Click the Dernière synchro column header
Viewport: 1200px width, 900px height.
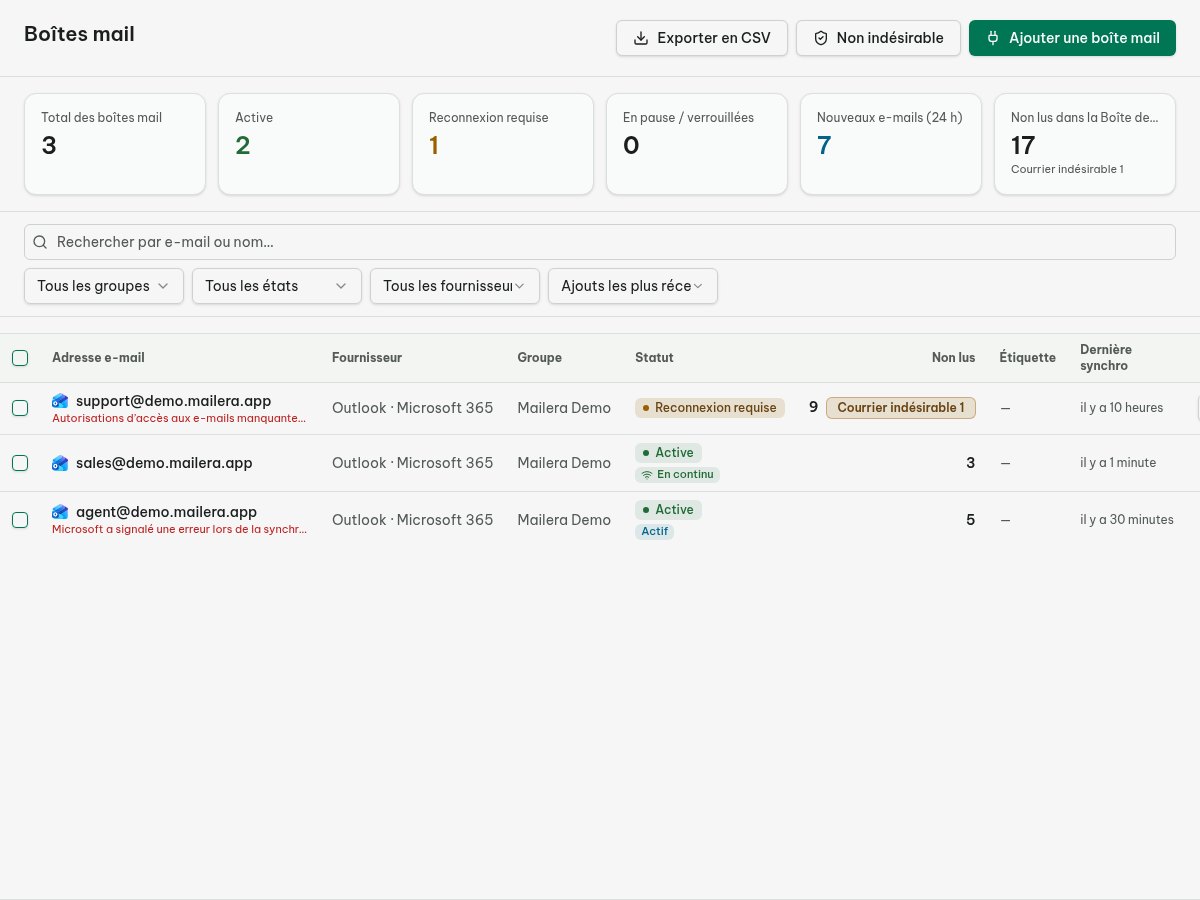(1106, 358)
